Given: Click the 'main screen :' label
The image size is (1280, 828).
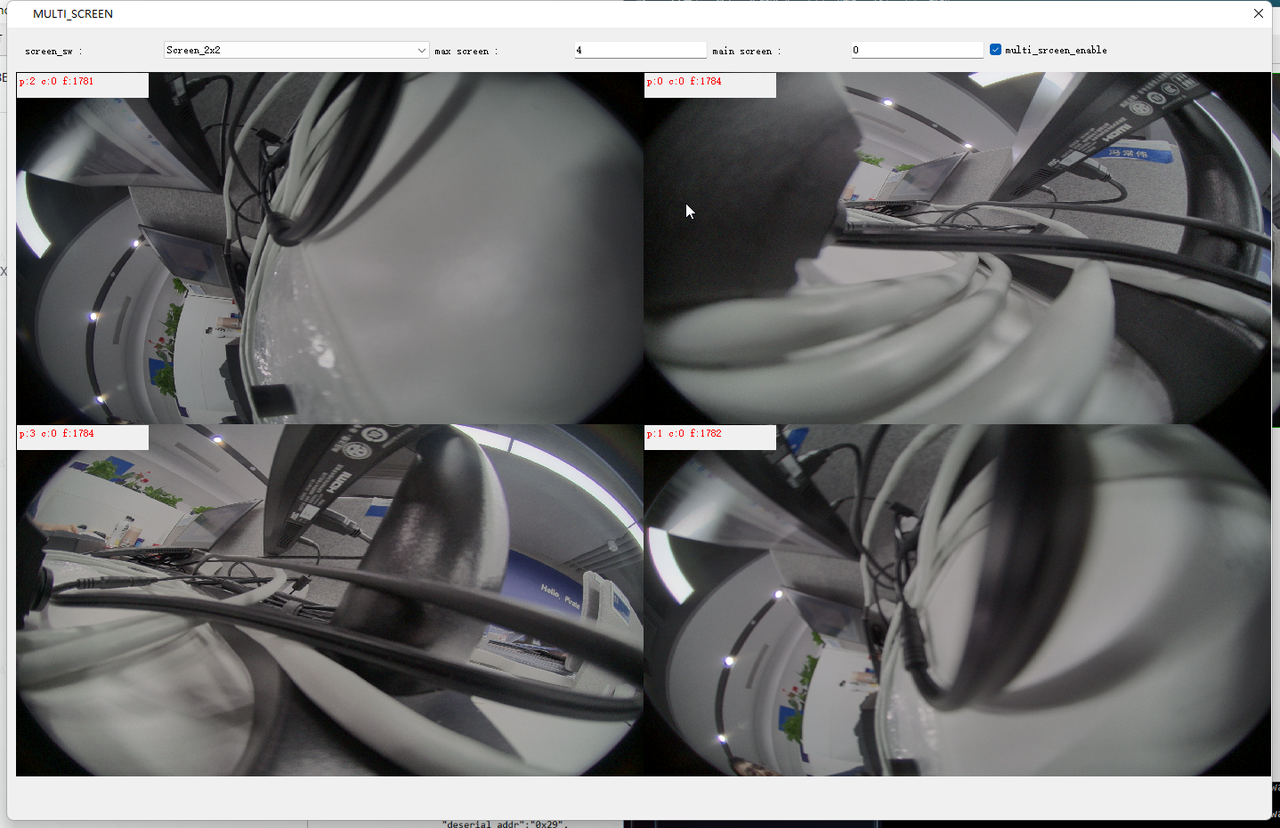Looking at the screenshot, I should coord(746,51).
